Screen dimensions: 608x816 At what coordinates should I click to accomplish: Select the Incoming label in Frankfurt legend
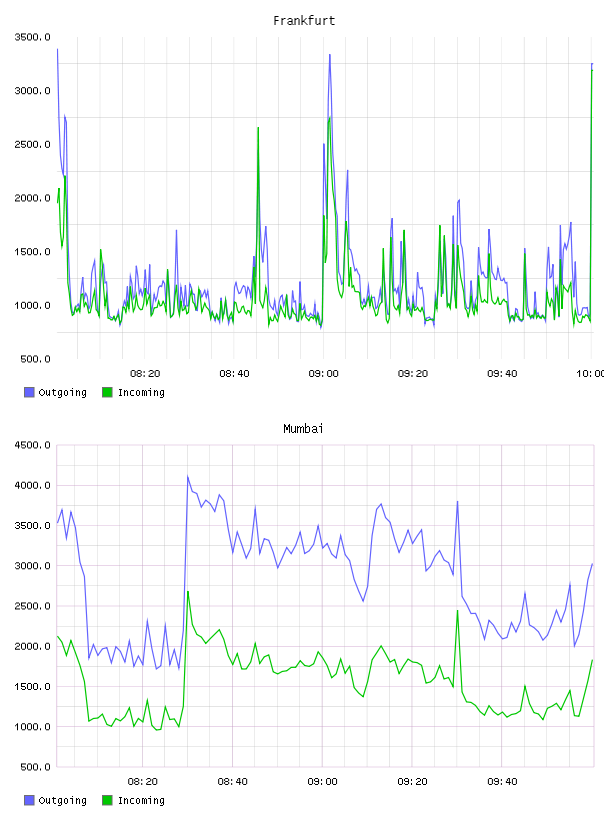point(141,392)
